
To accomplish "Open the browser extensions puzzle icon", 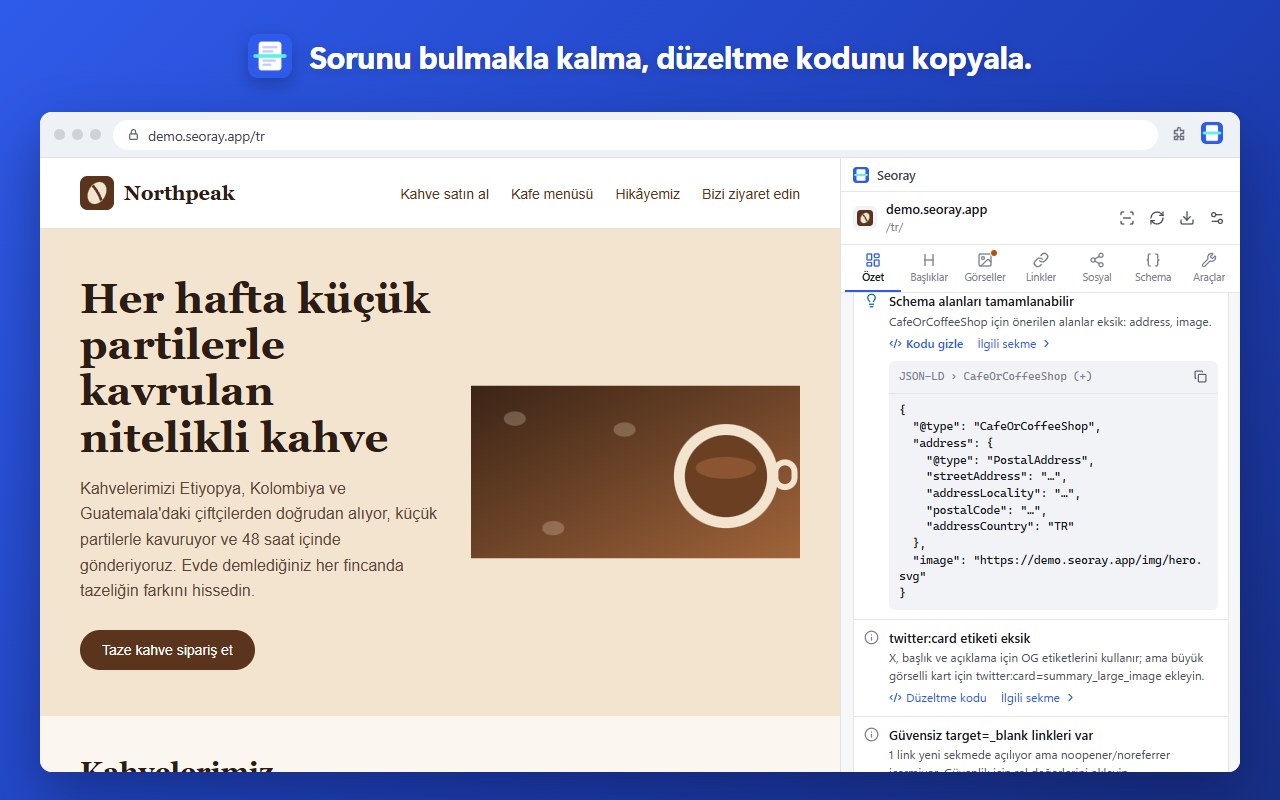I will click(1179, 134).
